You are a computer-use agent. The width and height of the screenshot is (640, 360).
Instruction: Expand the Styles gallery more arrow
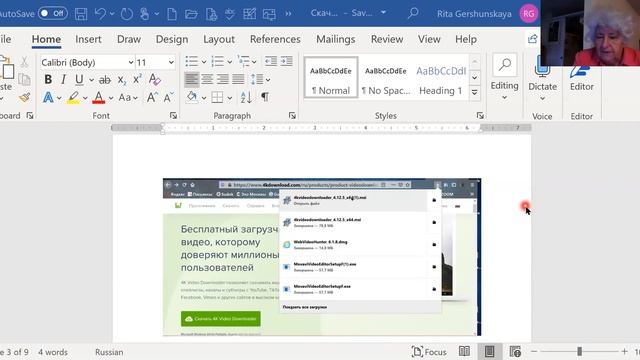coord(474,93)
